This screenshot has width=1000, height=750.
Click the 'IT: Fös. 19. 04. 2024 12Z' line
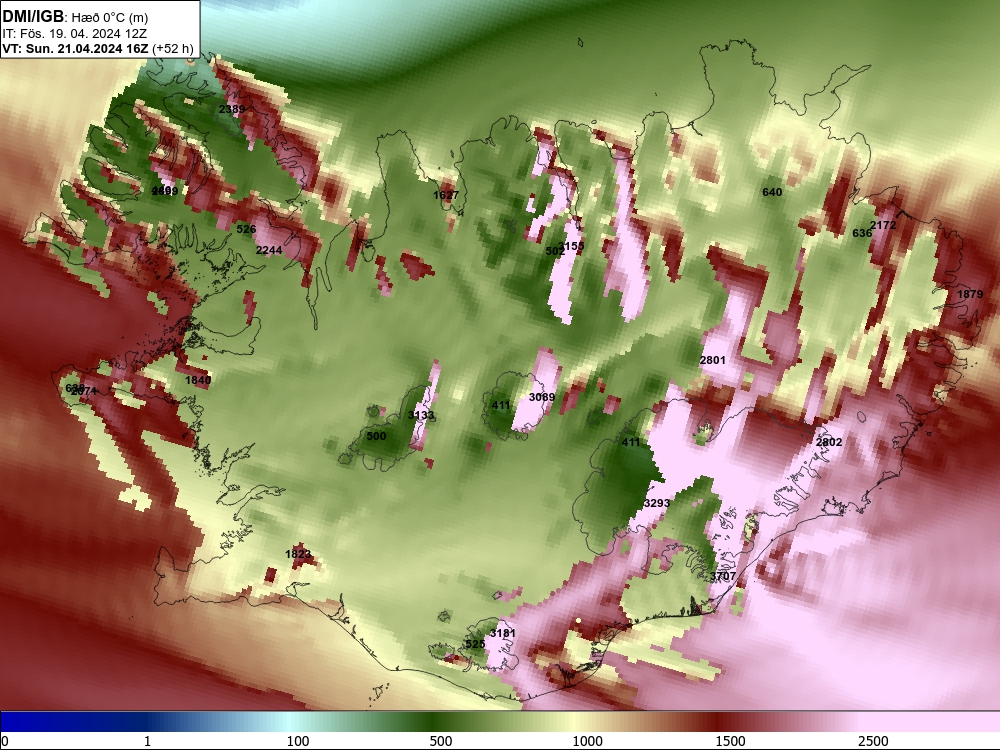[x=74, y=34]
